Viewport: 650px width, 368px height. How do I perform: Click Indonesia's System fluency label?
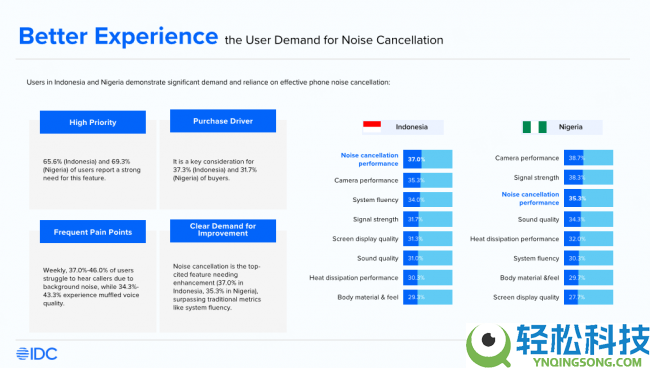375,200
